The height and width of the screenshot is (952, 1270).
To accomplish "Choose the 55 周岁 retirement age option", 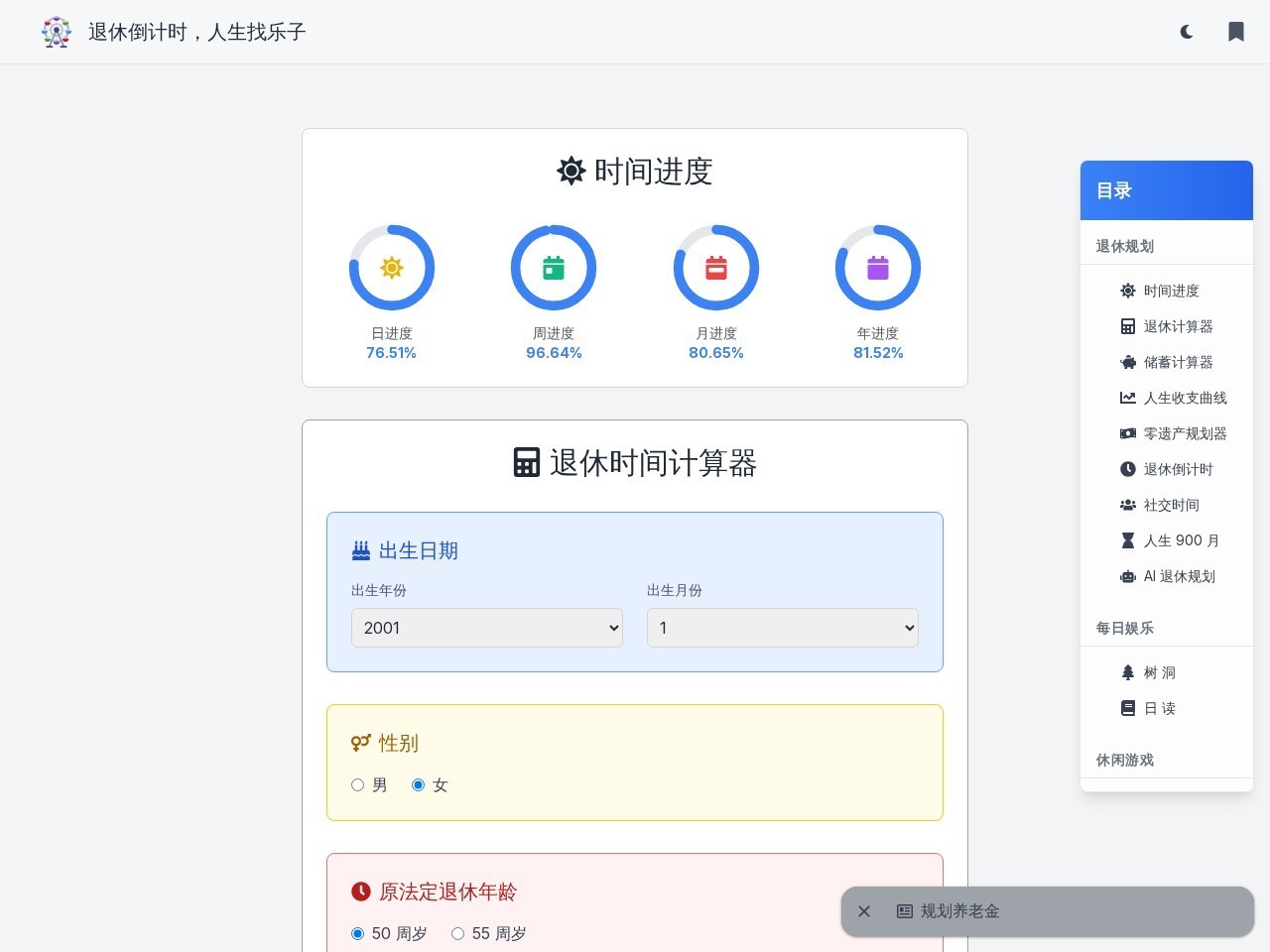I will pos(457,933).
